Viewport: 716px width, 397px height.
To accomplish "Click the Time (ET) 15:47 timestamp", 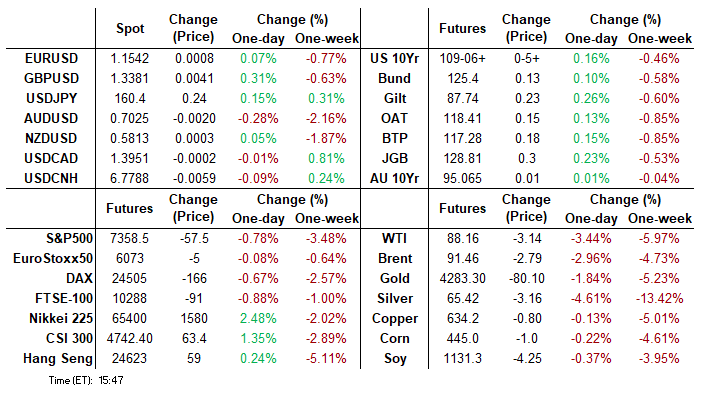I will click(86, 380).
